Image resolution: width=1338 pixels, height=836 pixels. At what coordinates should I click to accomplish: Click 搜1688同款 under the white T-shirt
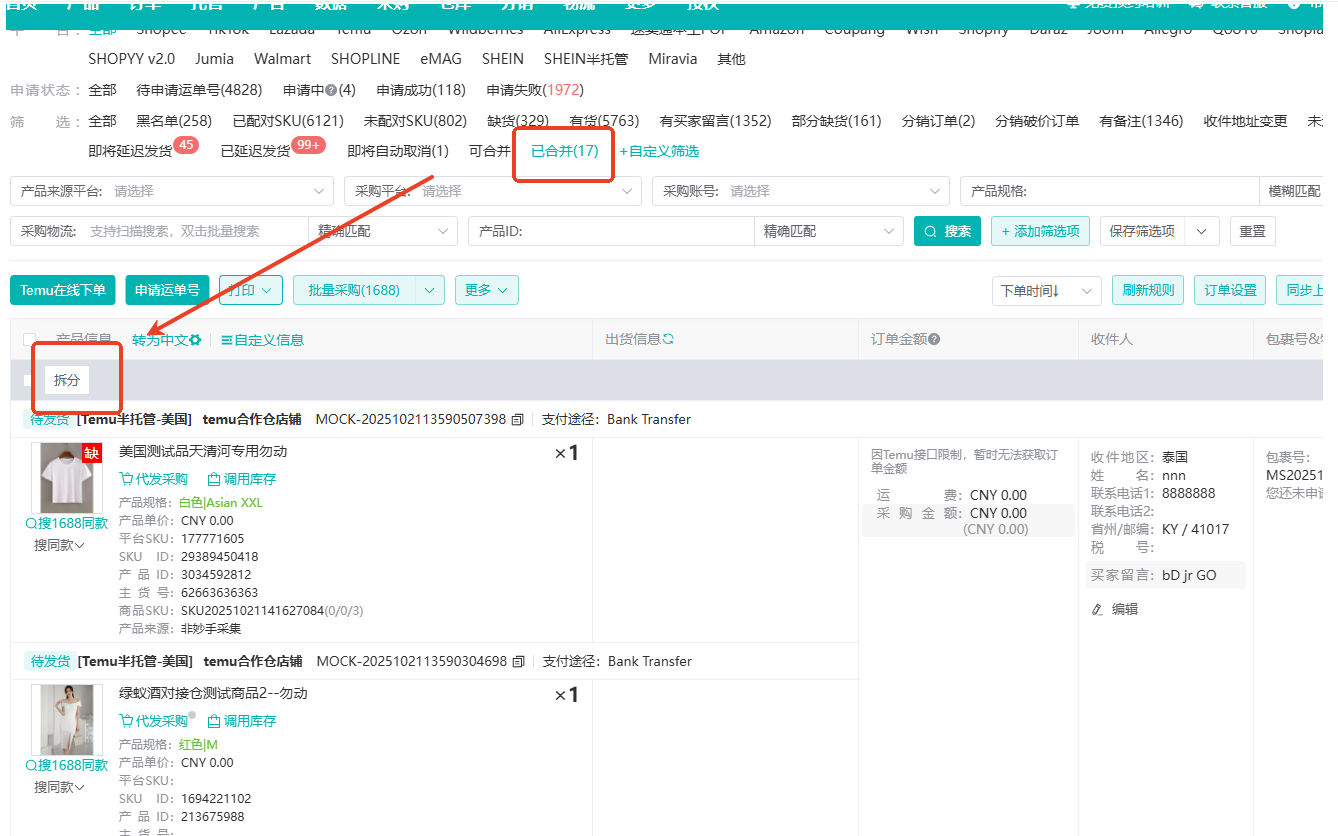66,523
